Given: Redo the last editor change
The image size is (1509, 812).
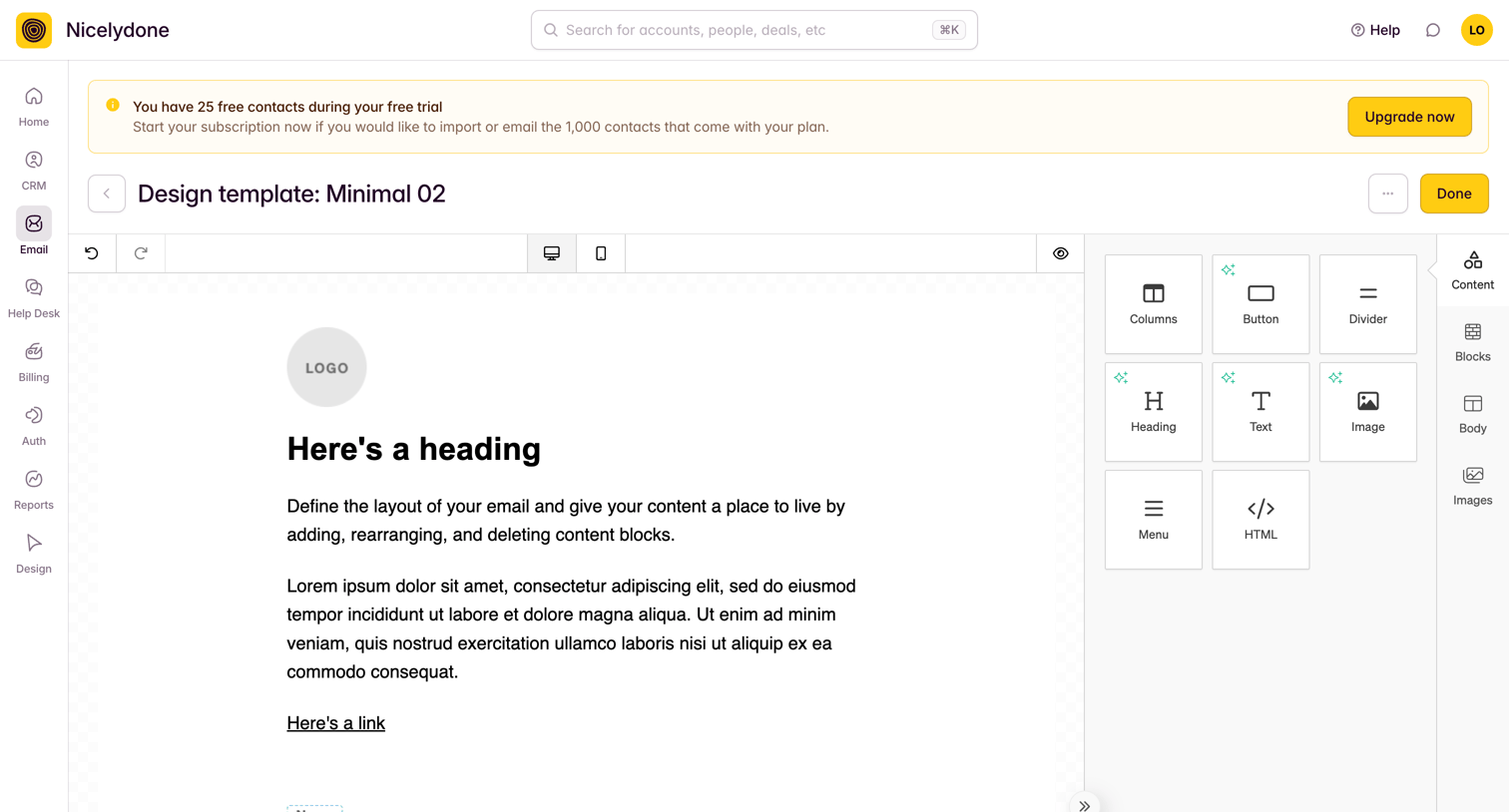Looking at the screenshot, I should pos(141,253).
